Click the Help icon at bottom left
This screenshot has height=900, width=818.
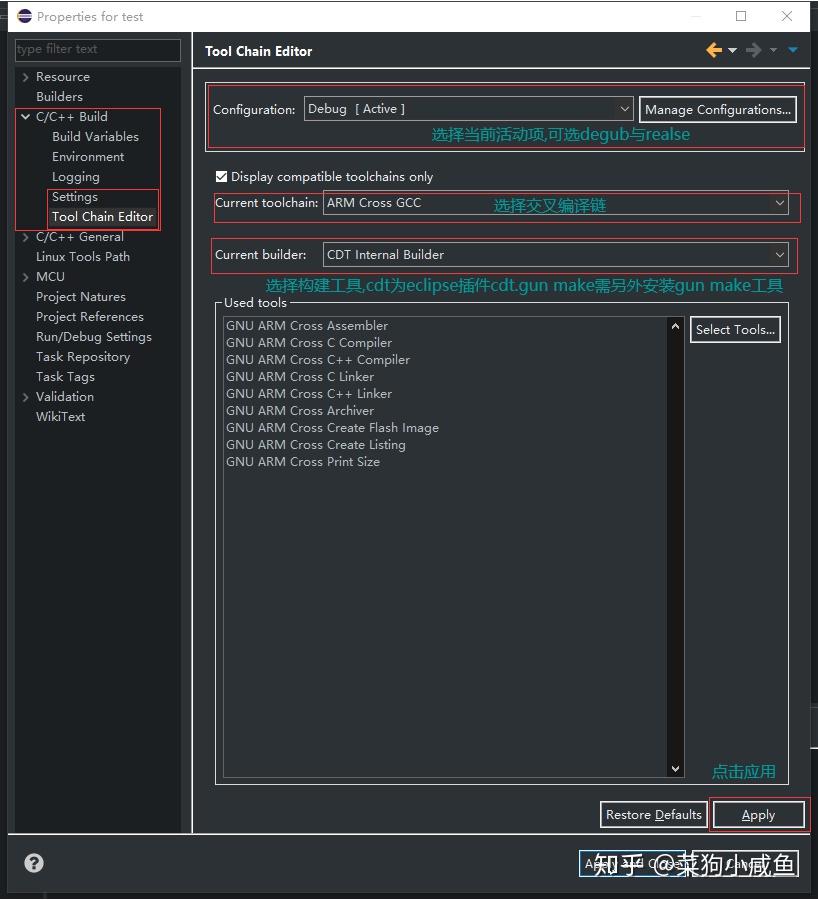pos(33,862)
